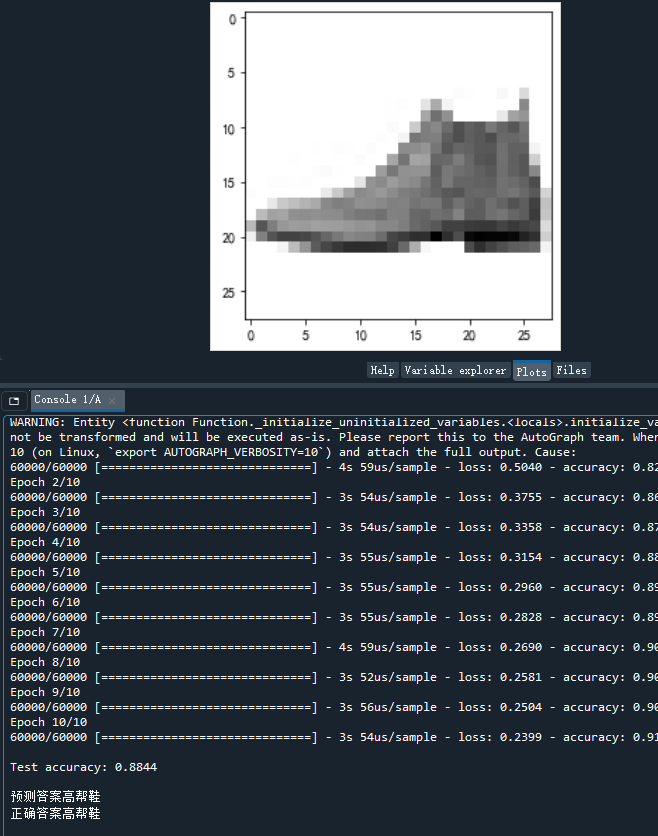Viewport: 658px width, 836px height.
Task: Click the Epoch 6/10 line
Action: [45, 602]
